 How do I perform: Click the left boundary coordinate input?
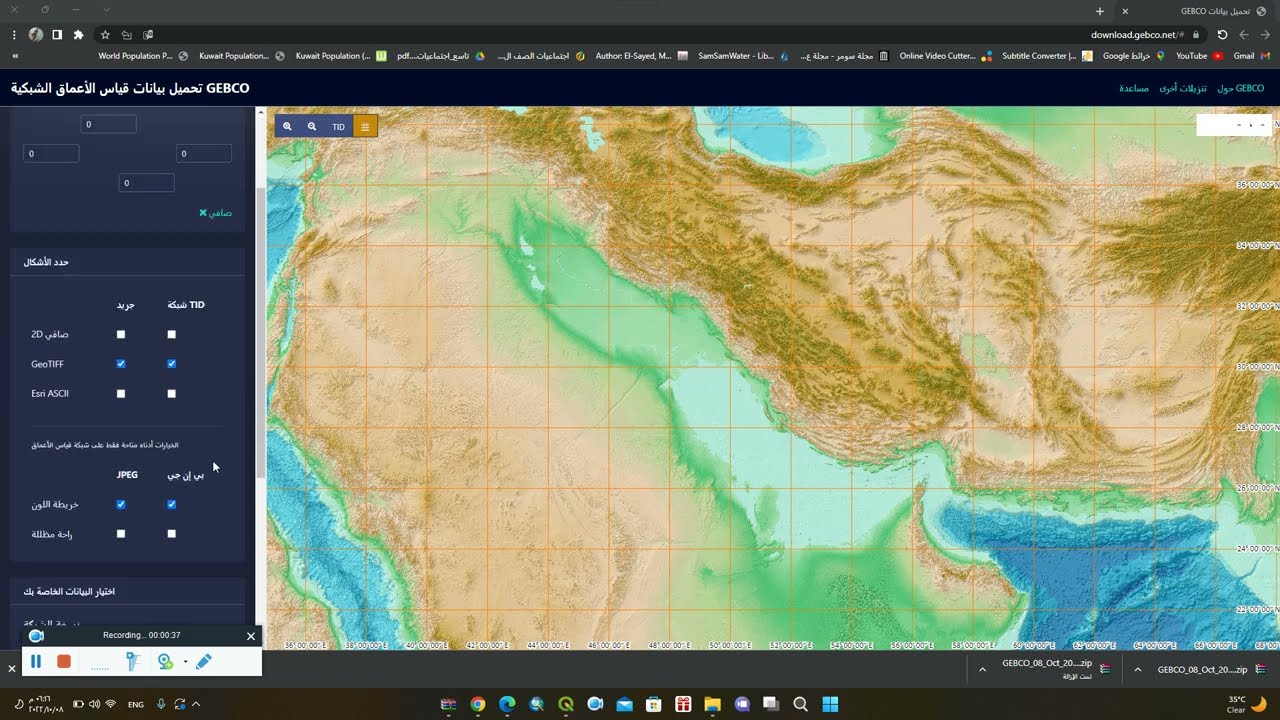click(x=51, y=153)
